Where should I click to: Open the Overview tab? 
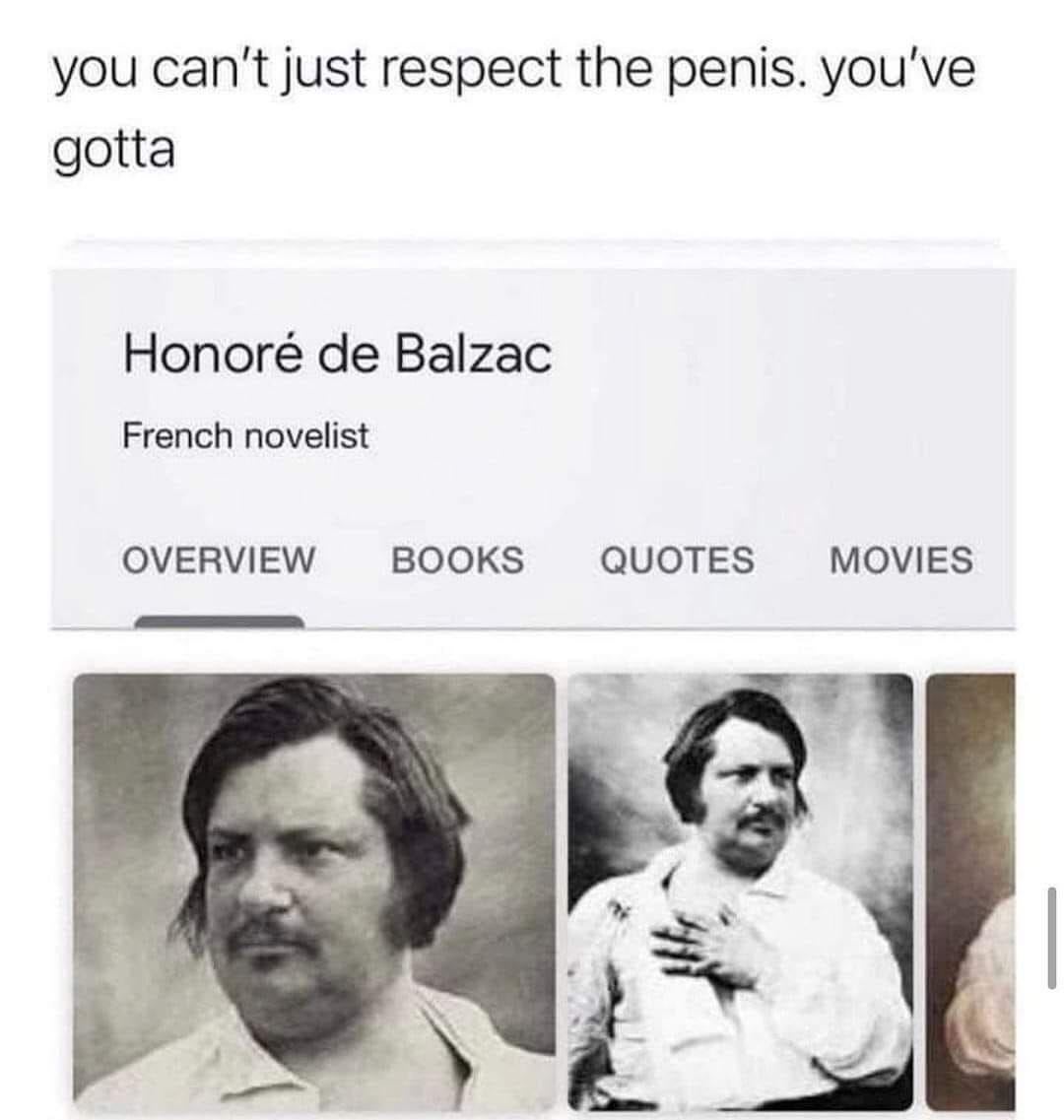(218, 560)
